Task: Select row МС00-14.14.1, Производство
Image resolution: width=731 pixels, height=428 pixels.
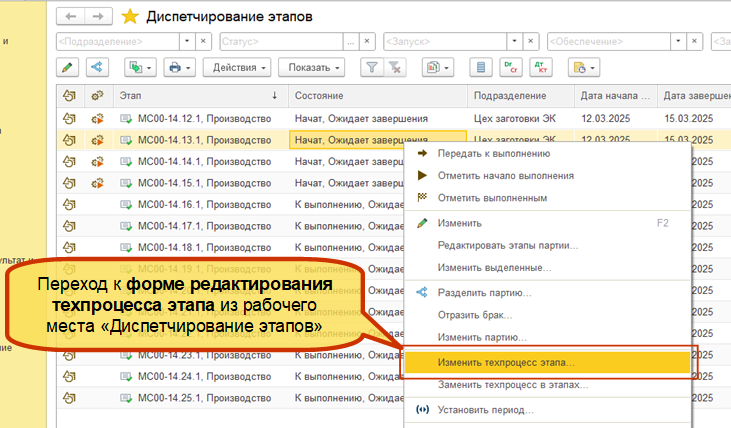Action: [x=204, y=161]
